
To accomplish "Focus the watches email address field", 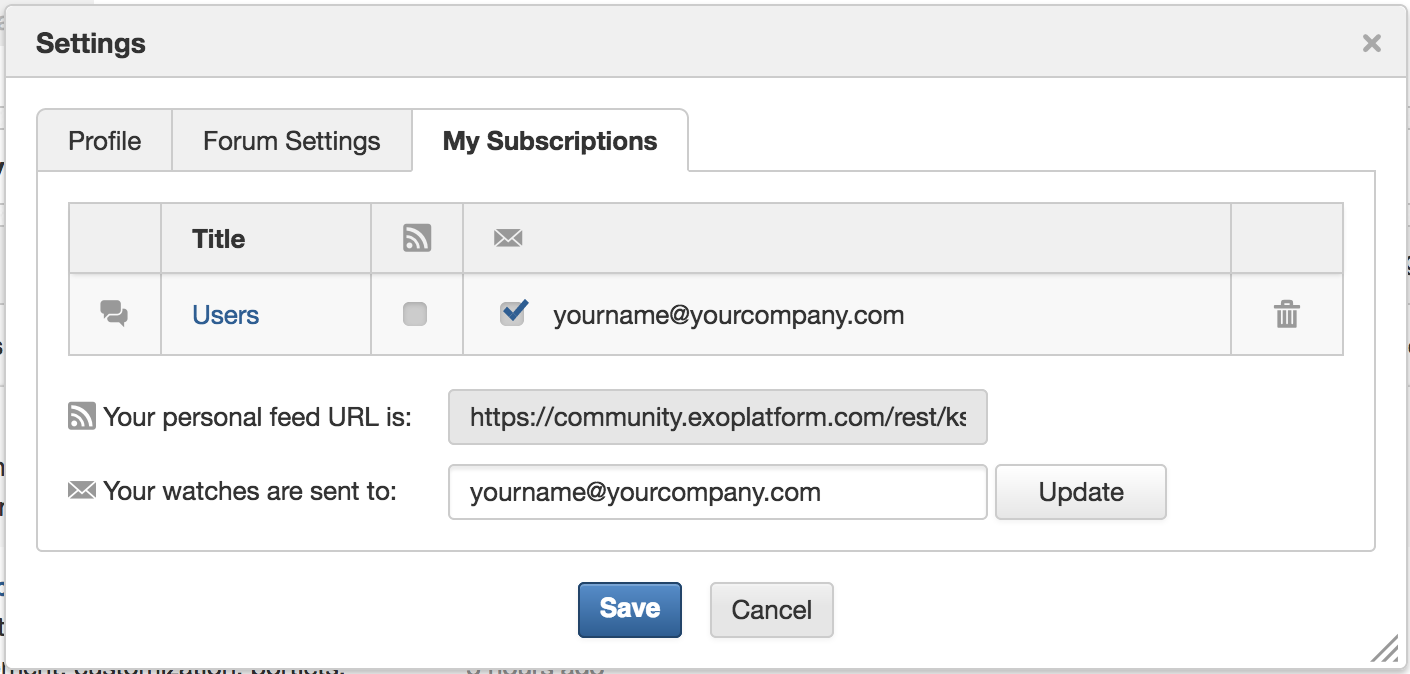I will (718, 492).
